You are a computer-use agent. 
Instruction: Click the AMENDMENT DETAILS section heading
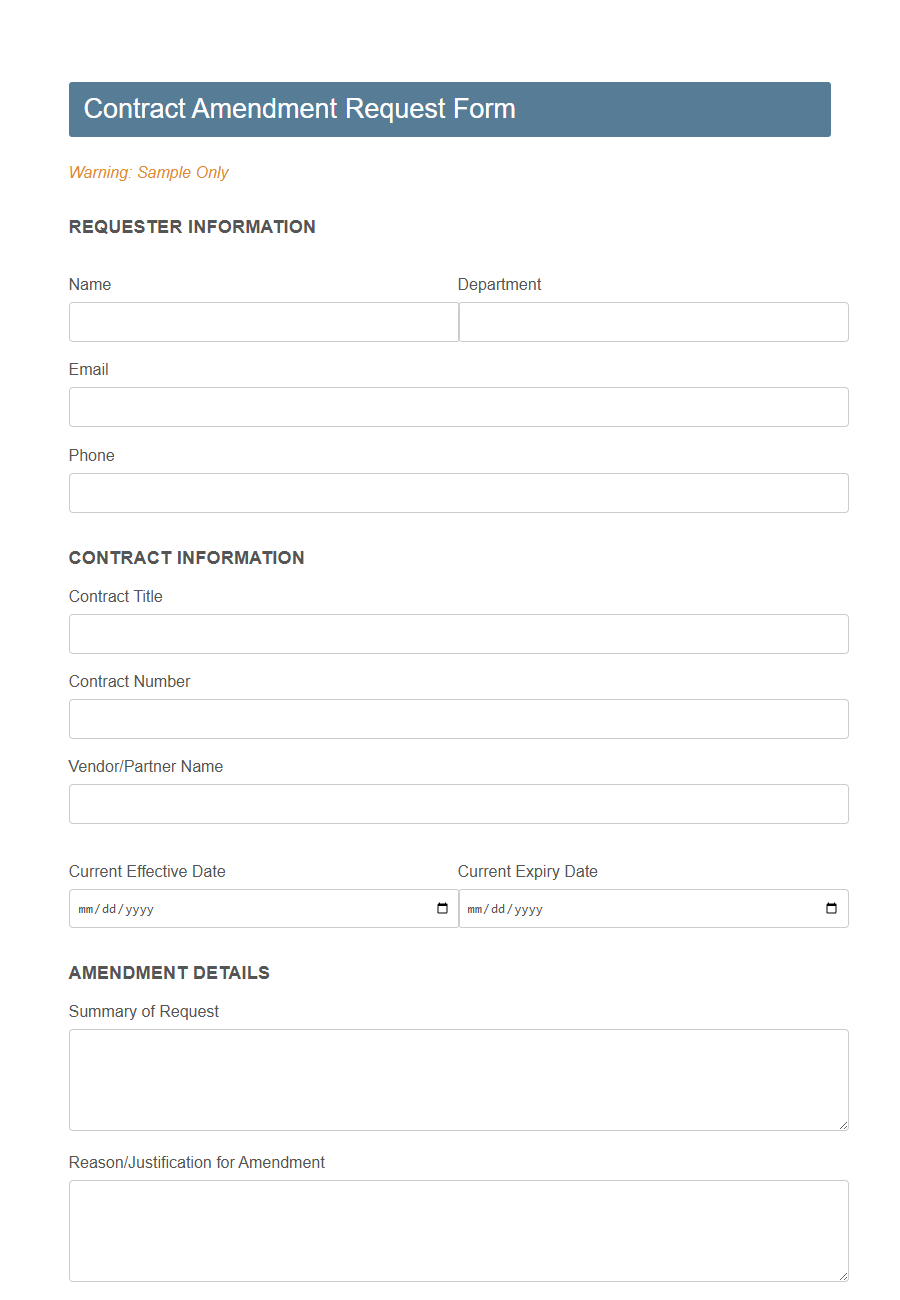point(169,972)
